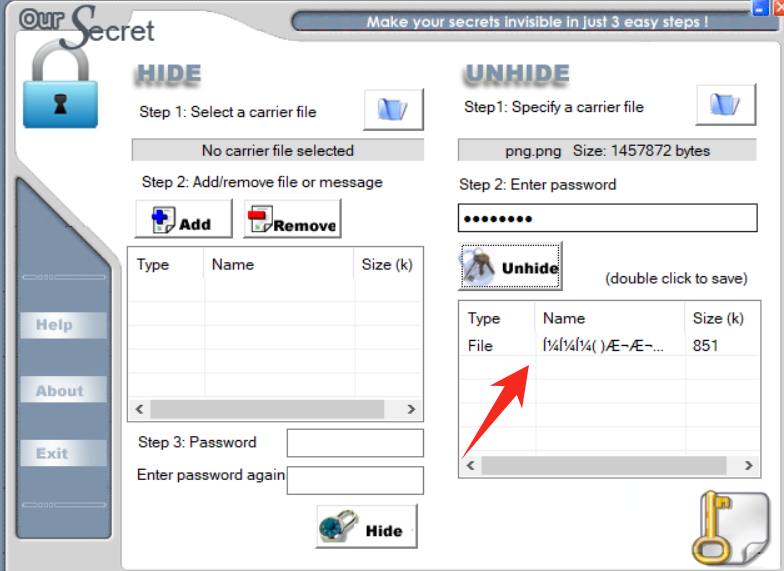
Task: Open the Help section
Action: (64, 325)
